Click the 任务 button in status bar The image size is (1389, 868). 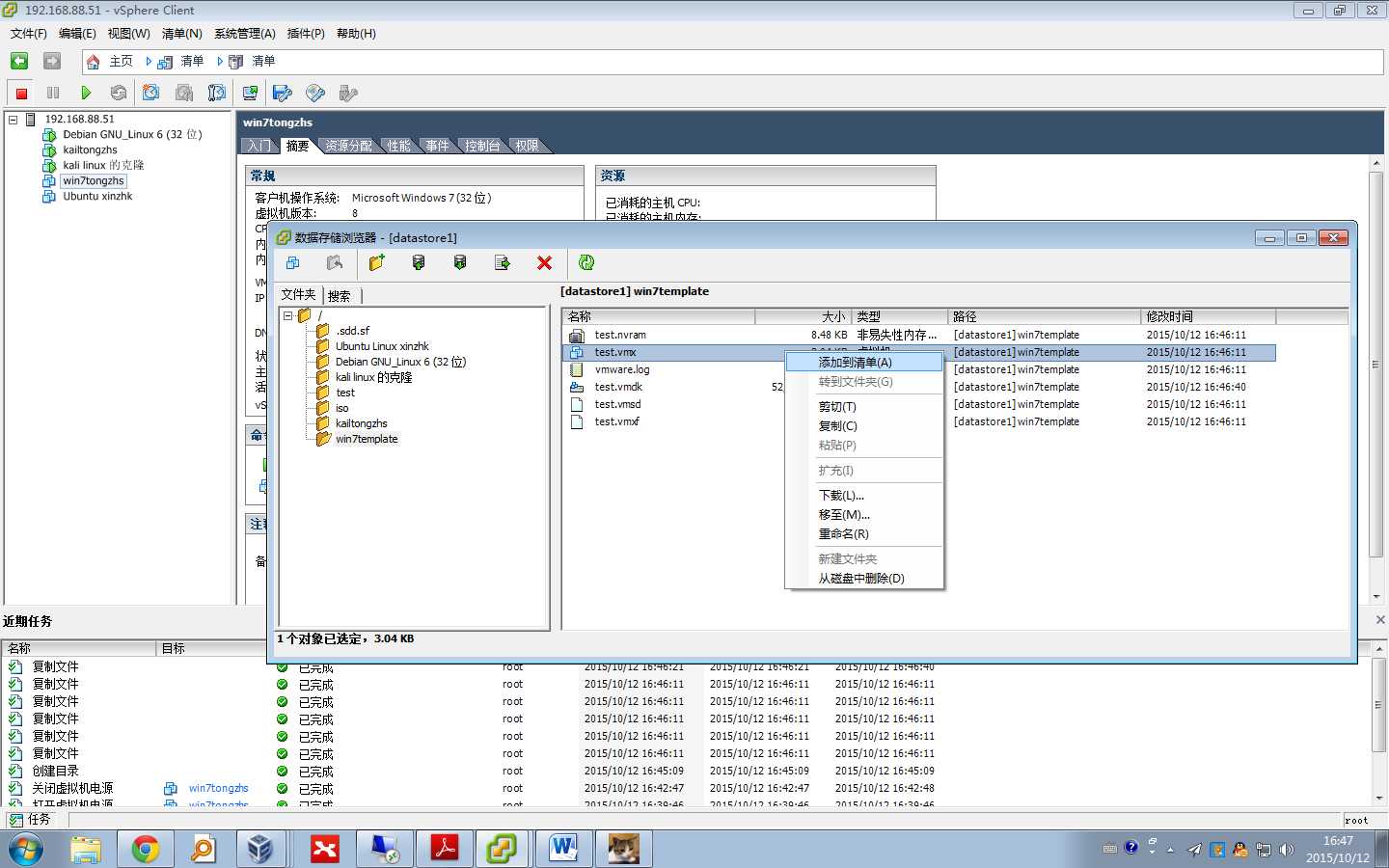(x=31, y=820)
